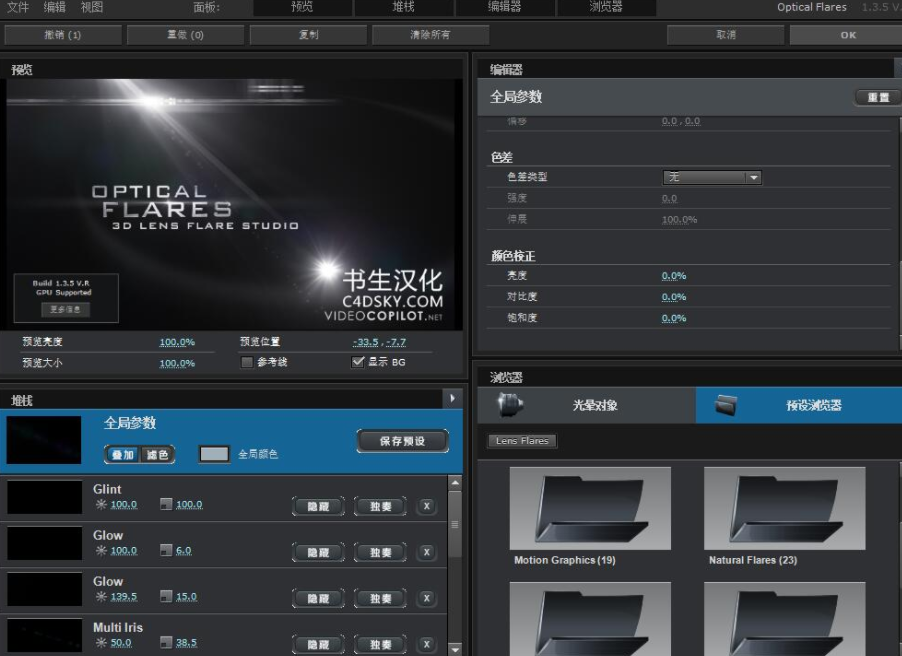The height and width of the screenshot is (656, 902).
Task: Click brightness star icon of Glow 139.5
Action: pos(101,597)
